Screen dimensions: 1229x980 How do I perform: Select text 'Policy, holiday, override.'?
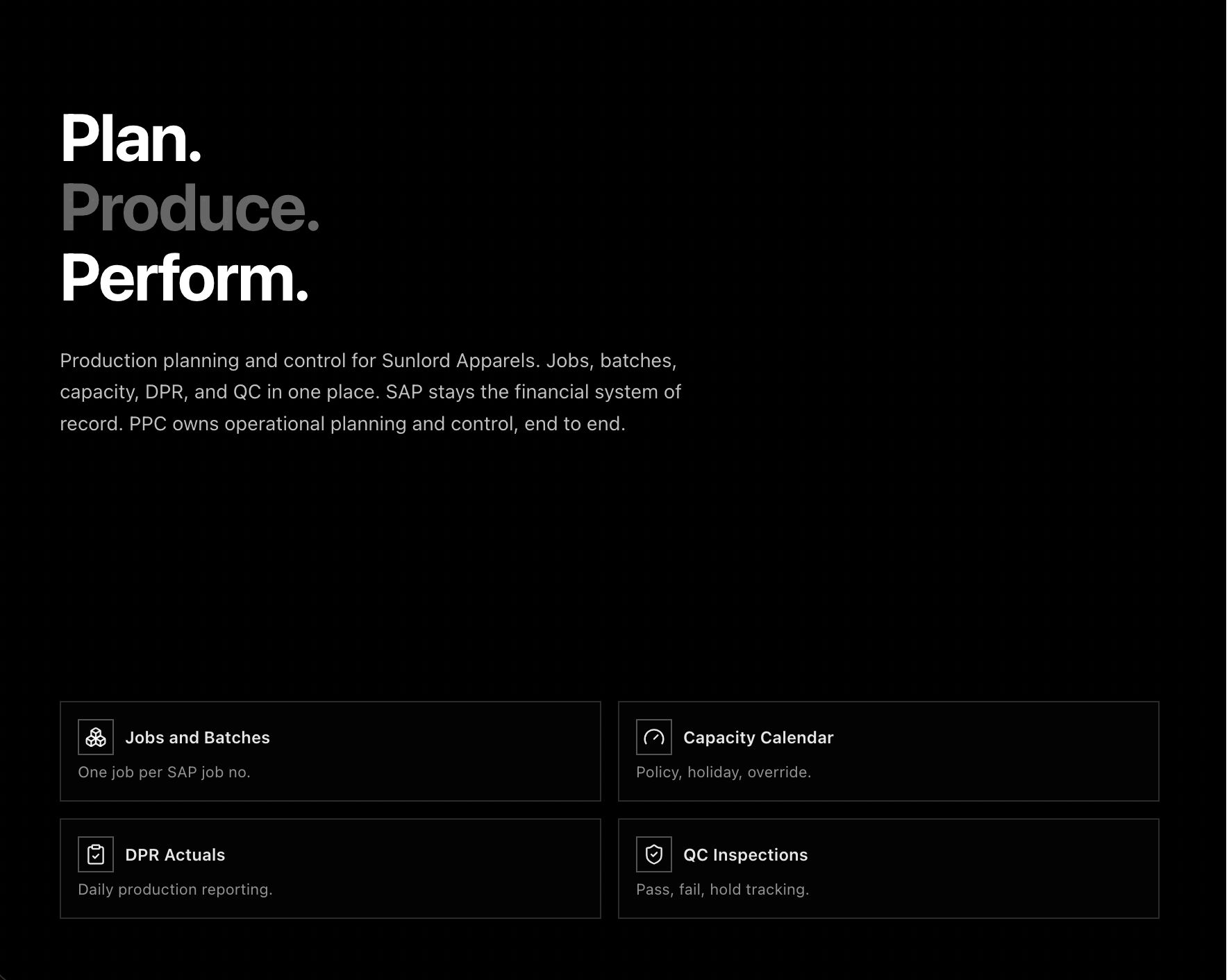[x=724, y=772]
